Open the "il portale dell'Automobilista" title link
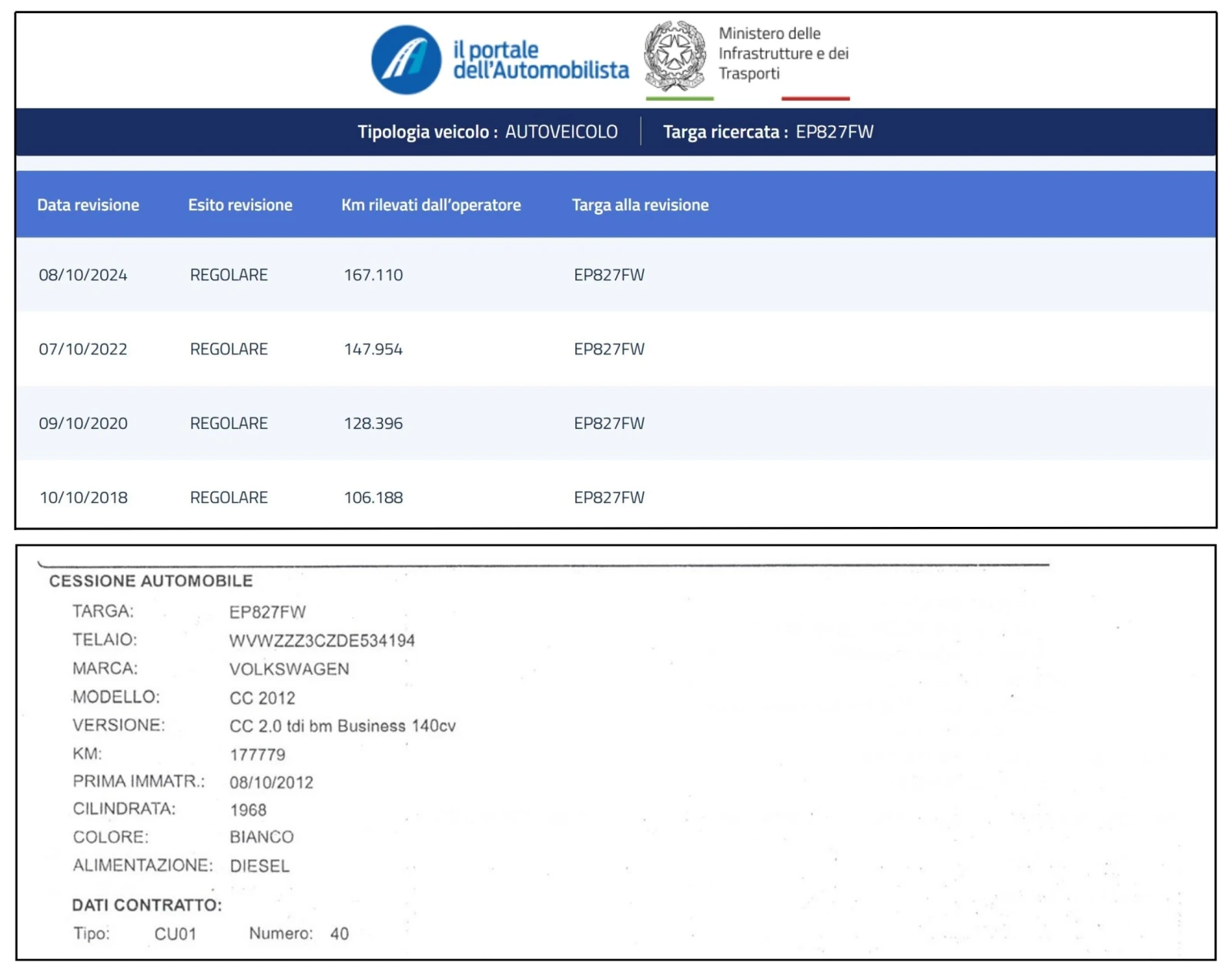The width and height of the screenshot is (1232, 976). [x=540, y=60]
